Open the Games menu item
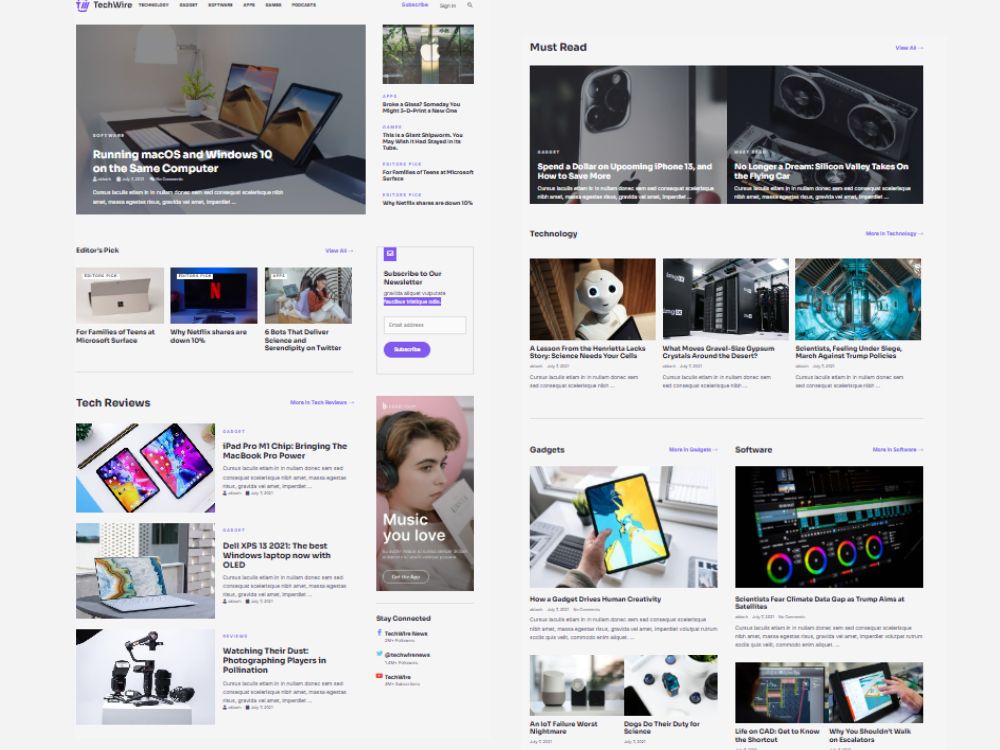This screenshot has width=1000, height=750. [x=274, y=5]
